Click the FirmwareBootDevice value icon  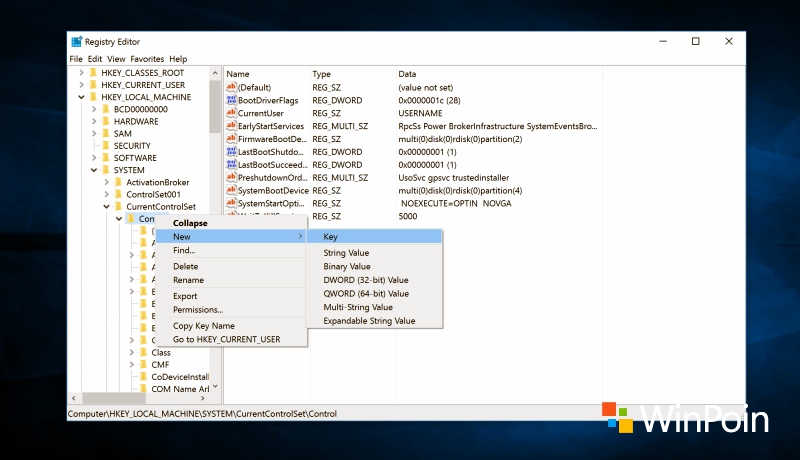231,139
